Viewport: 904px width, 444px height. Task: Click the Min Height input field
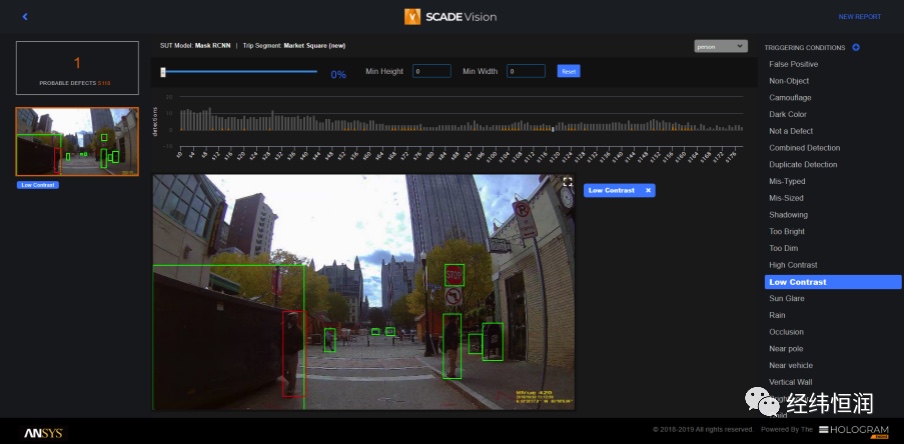432,71
